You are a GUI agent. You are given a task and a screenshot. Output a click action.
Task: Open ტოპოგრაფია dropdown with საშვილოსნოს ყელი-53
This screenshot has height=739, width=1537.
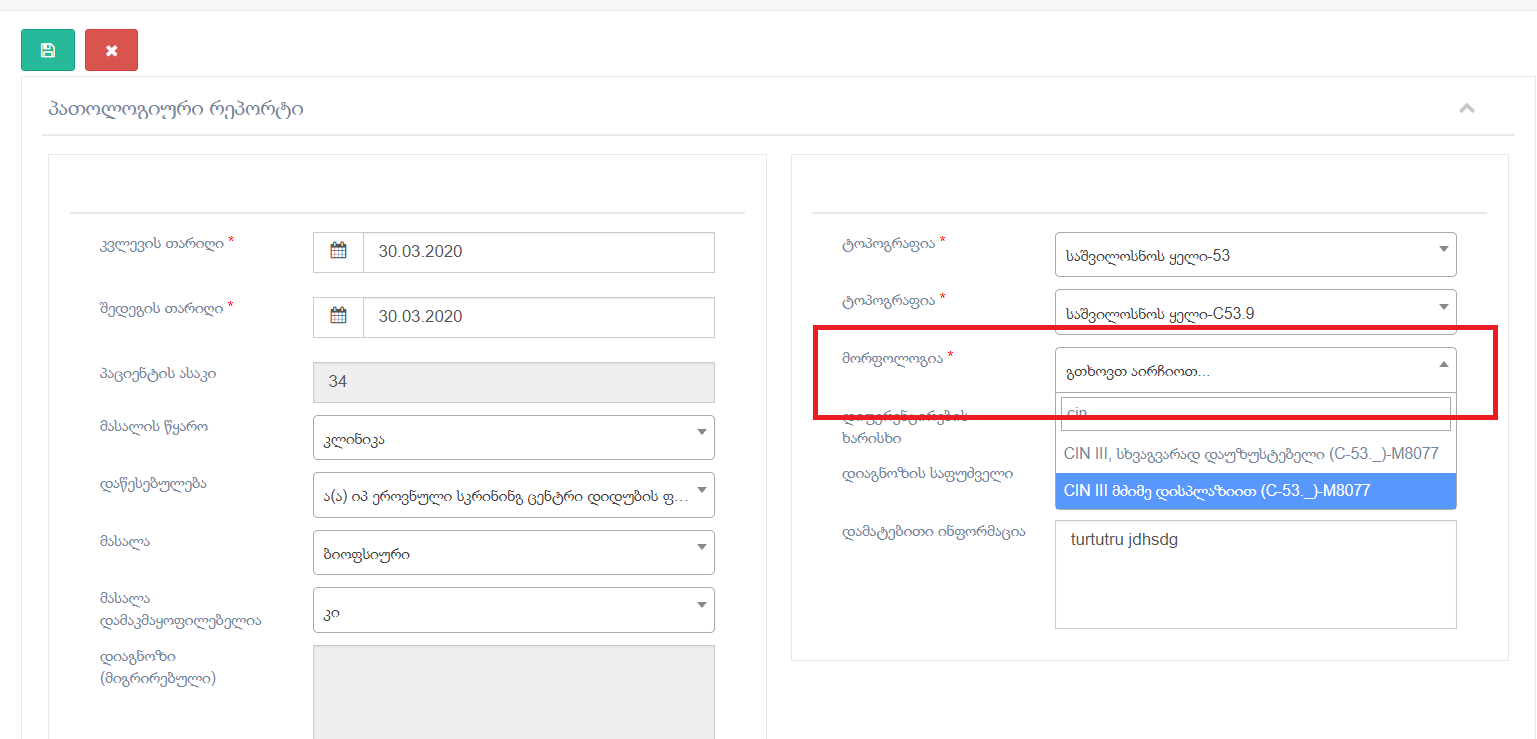pos(1255,255)
